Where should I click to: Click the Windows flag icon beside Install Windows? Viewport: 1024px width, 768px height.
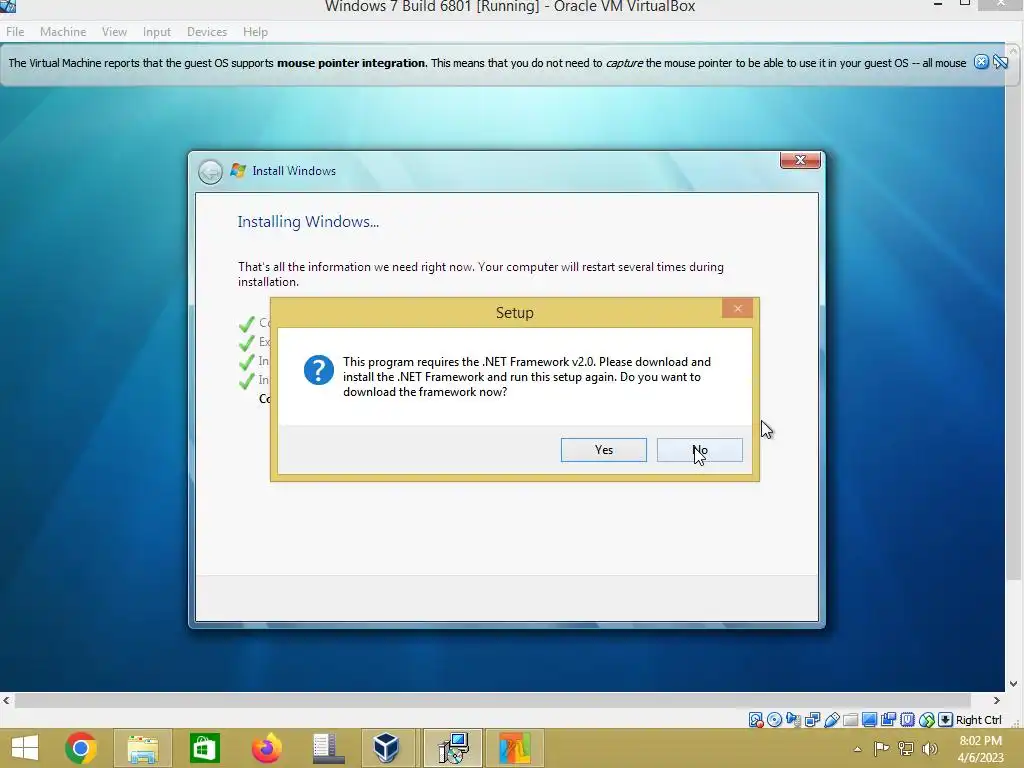pos(238,171)
